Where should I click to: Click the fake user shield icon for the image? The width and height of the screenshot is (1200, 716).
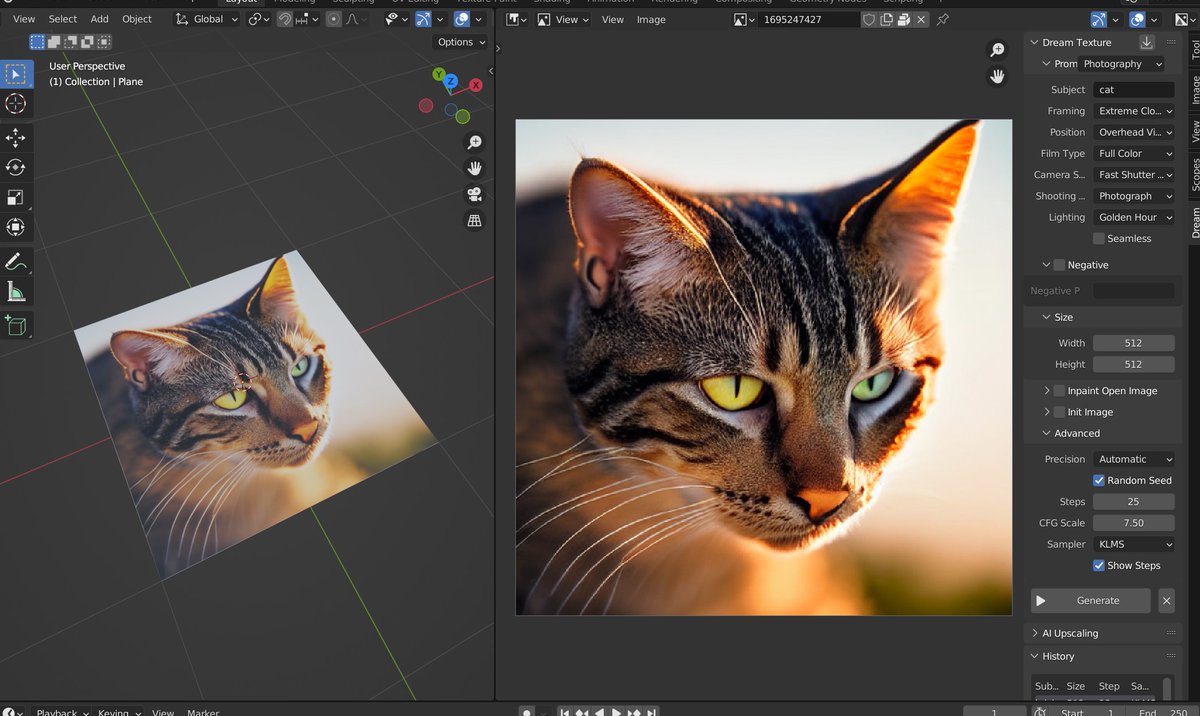869,19
